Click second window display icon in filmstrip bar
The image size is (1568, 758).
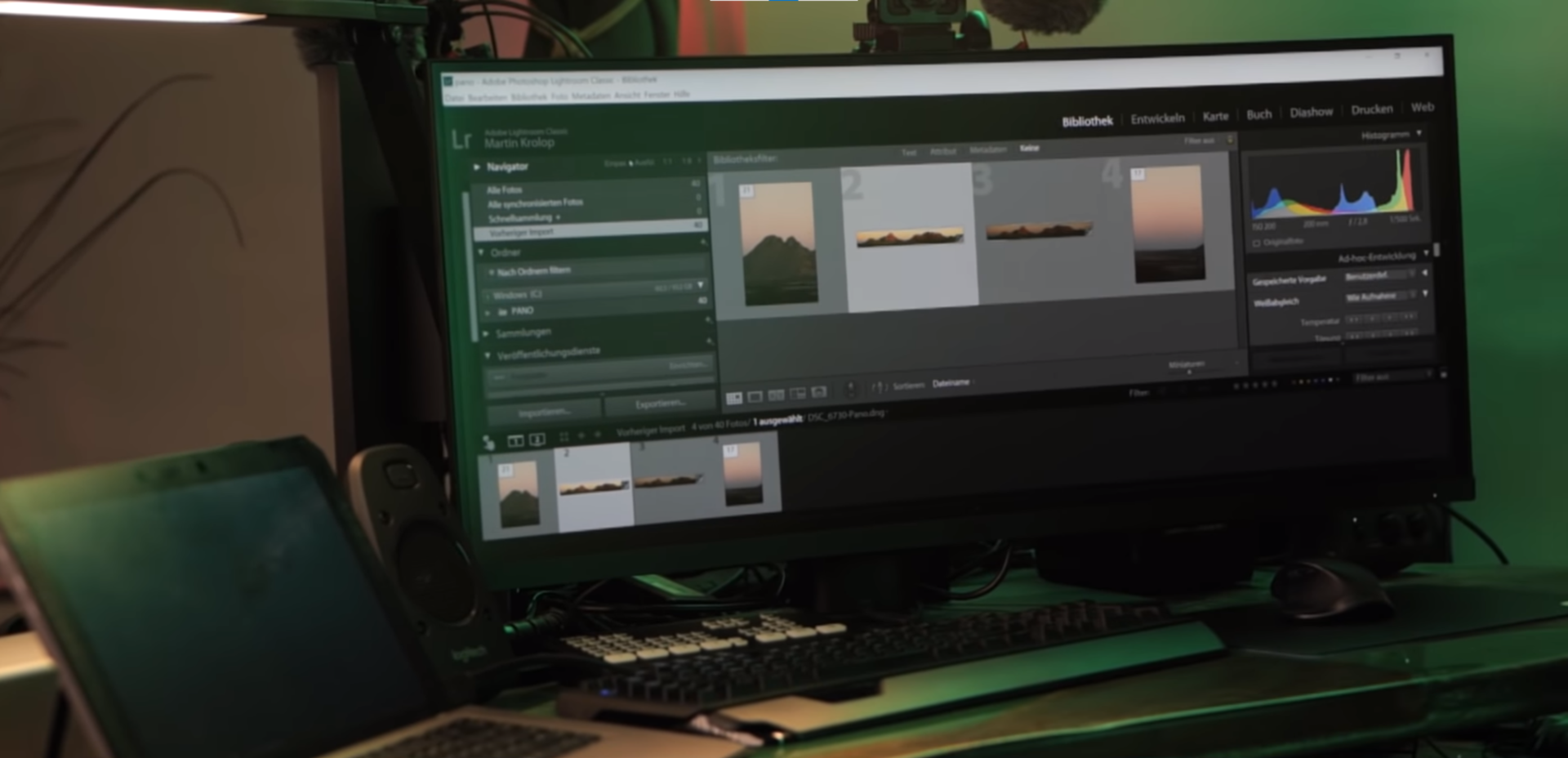click(537, 439)
